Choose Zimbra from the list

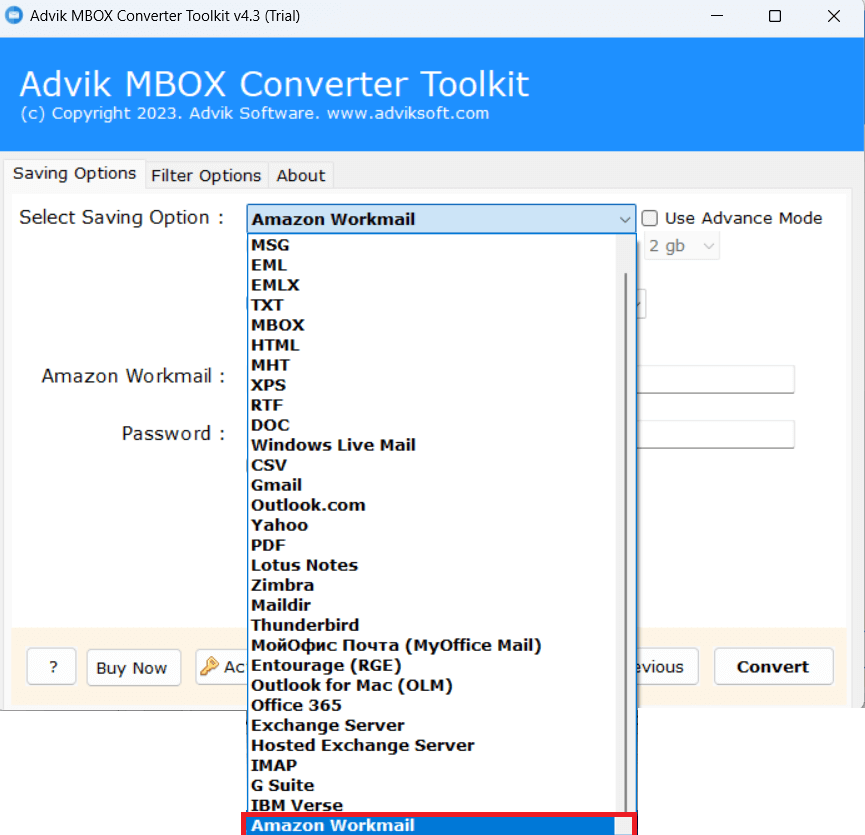tap(432, 585)
